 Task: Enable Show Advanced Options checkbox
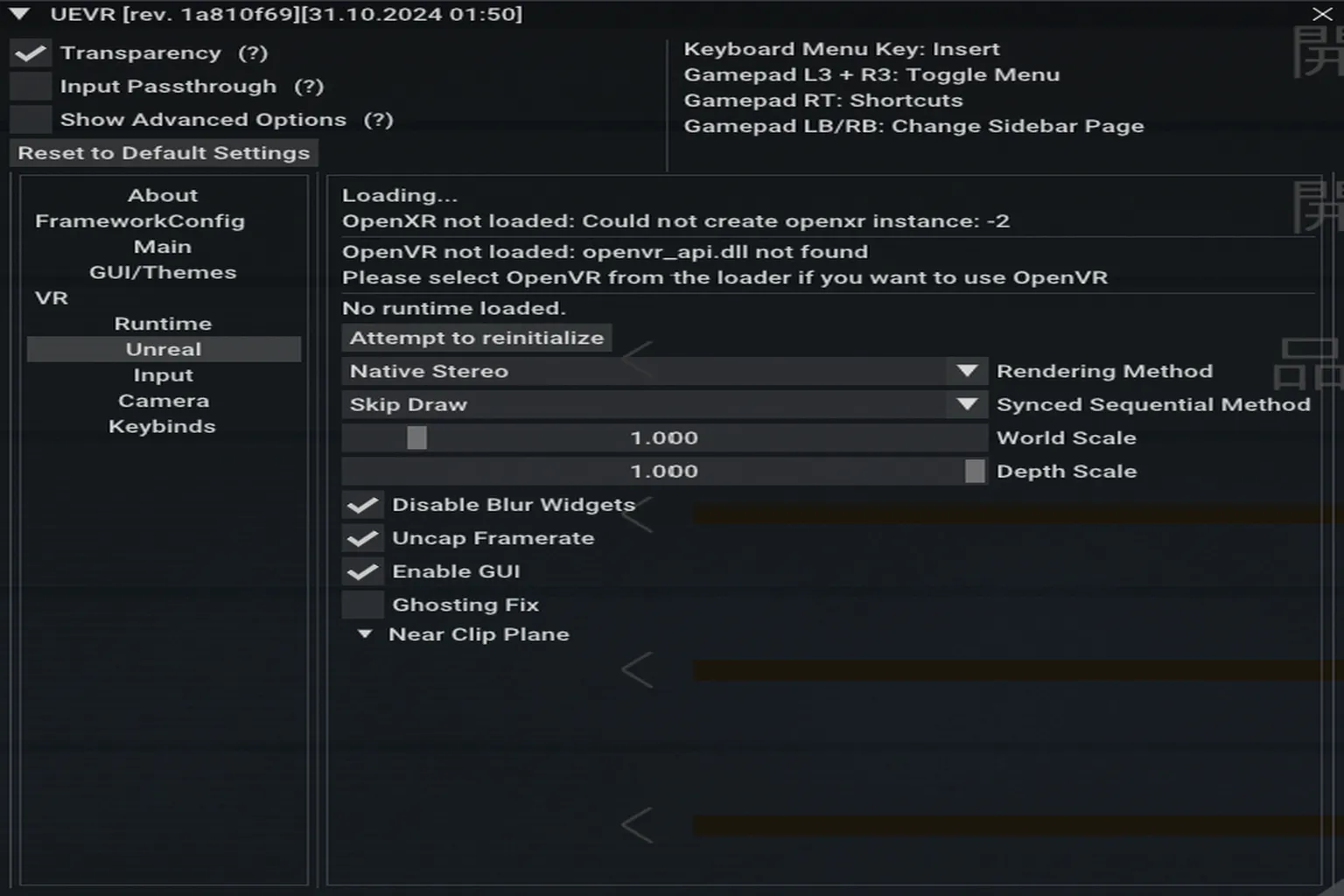[31, 120]
